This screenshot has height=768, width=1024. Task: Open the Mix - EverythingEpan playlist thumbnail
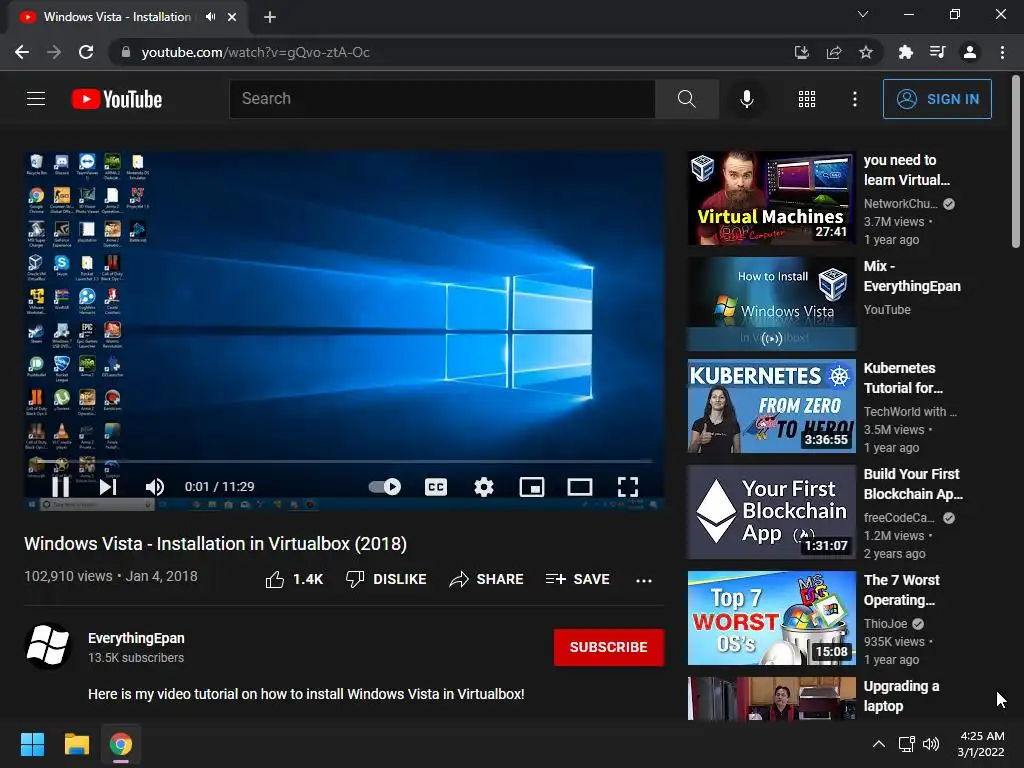[771, 304]
